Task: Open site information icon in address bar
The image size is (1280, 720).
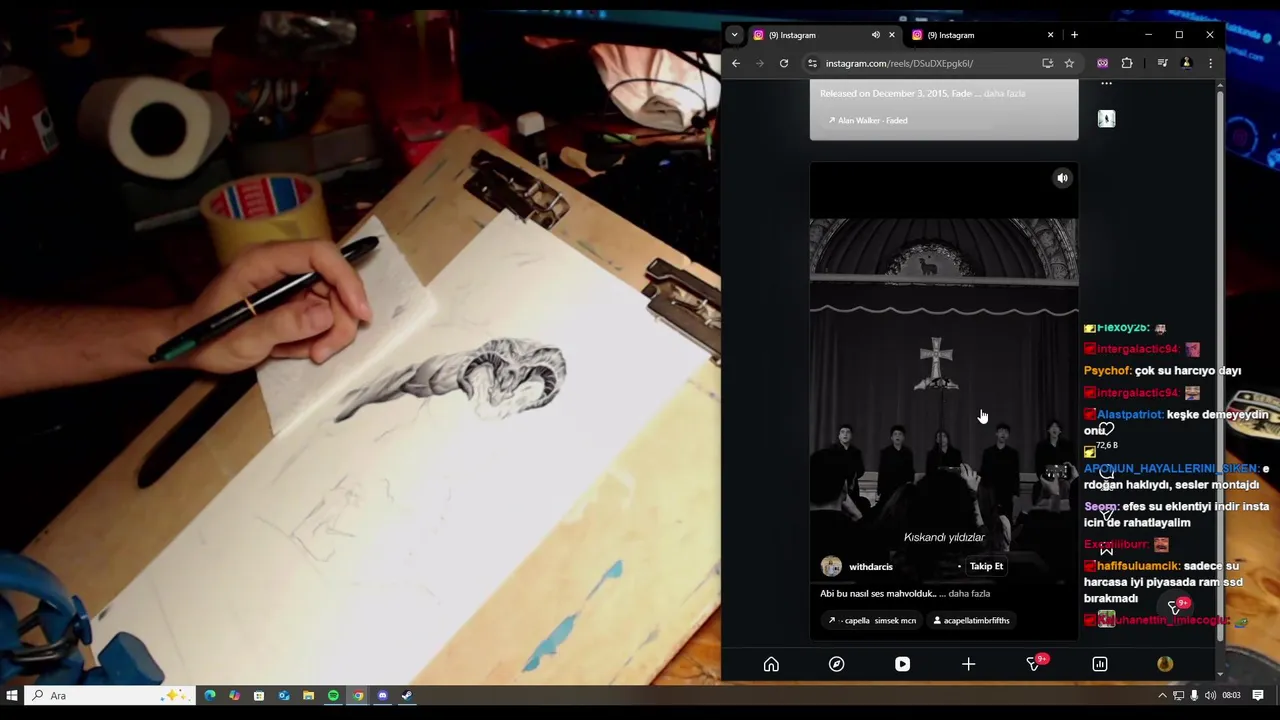Action: tap(812, 63)
